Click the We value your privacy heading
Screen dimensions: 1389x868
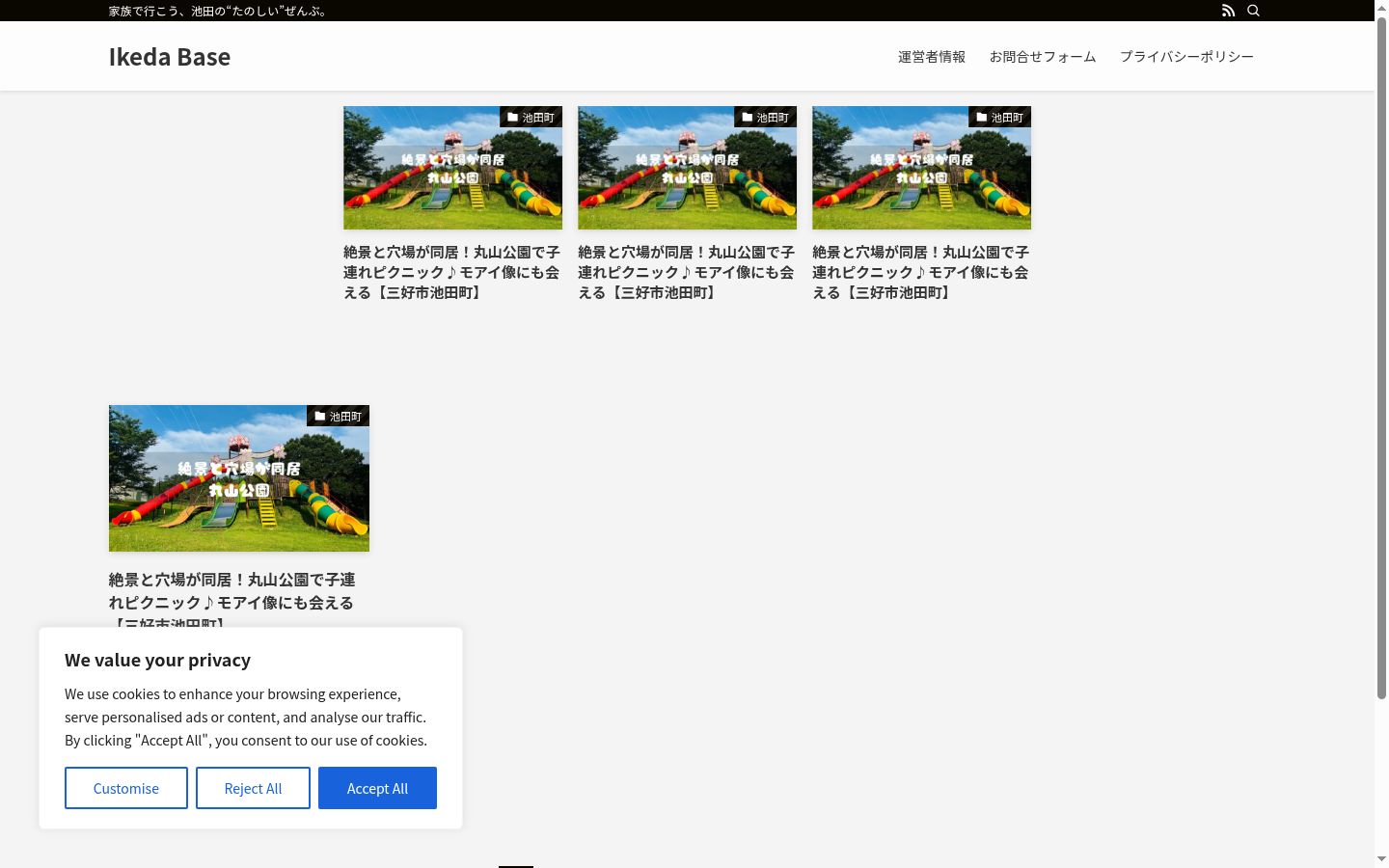click(x=157, y=660)
